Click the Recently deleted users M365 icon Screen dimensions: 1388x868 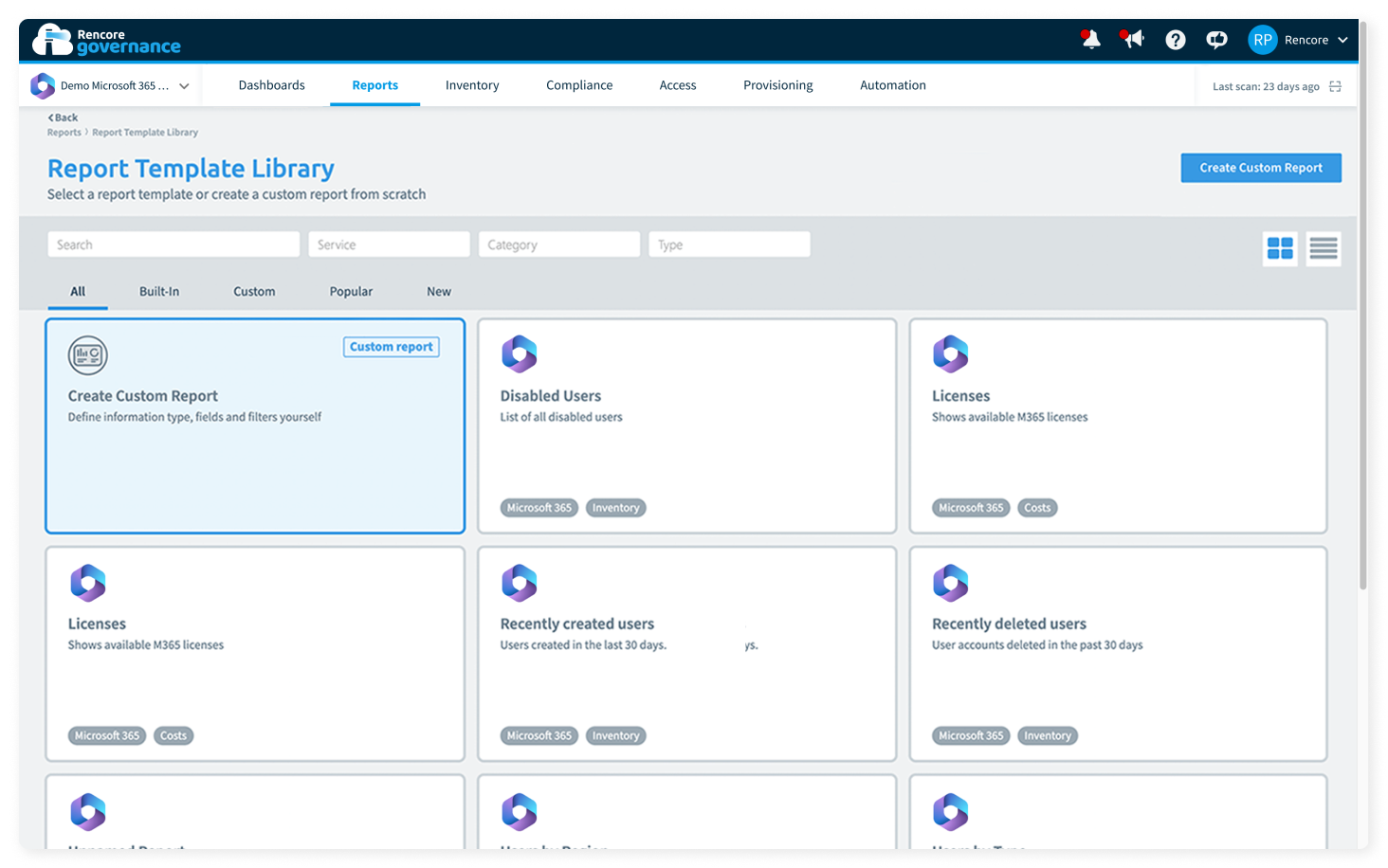point(951,583)
